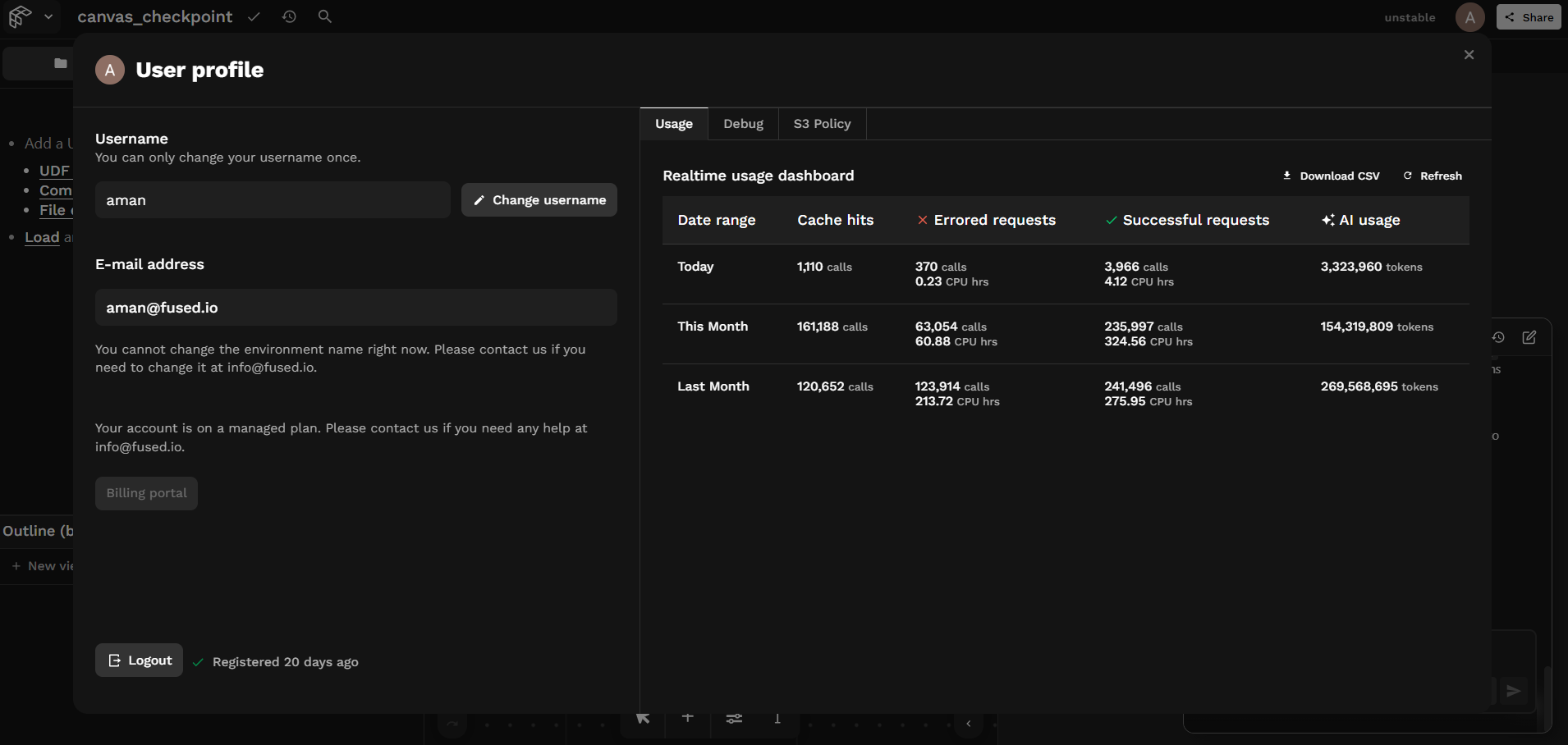This screenshot has width=1568, height=745.
Task: Click the Share button
Action: click(x=1529, y=16)
